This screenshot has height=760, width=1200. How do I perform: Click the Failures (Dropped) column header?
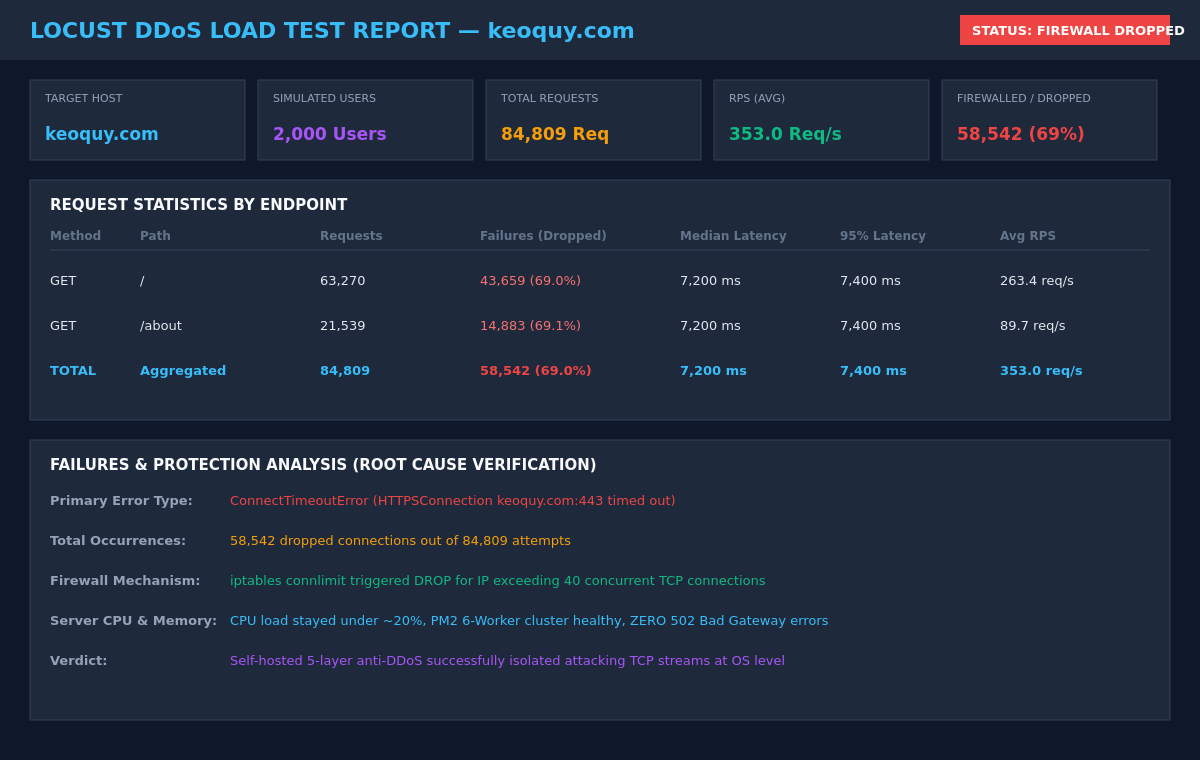point(543,236)
